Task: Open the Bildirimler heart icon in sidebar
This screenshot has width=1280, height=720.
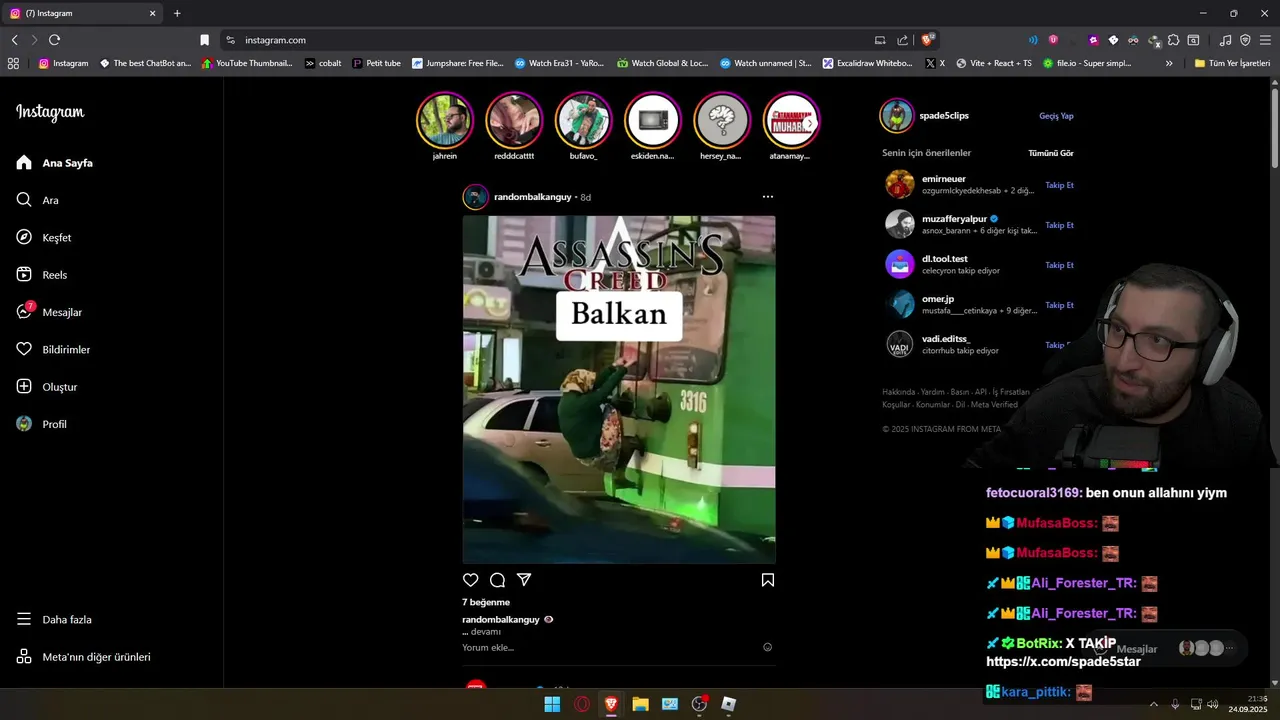Action: [24, 349]
